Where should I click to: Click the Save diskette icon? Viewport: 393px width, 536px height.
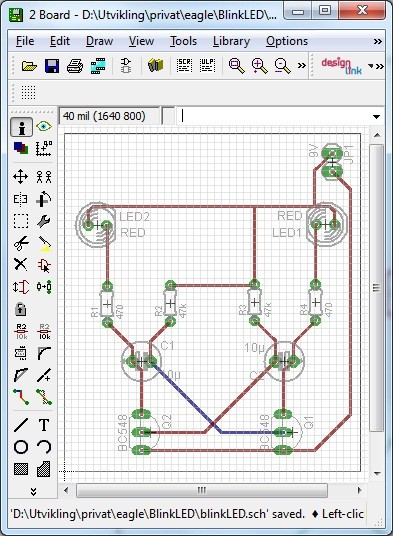click(52, 66)
